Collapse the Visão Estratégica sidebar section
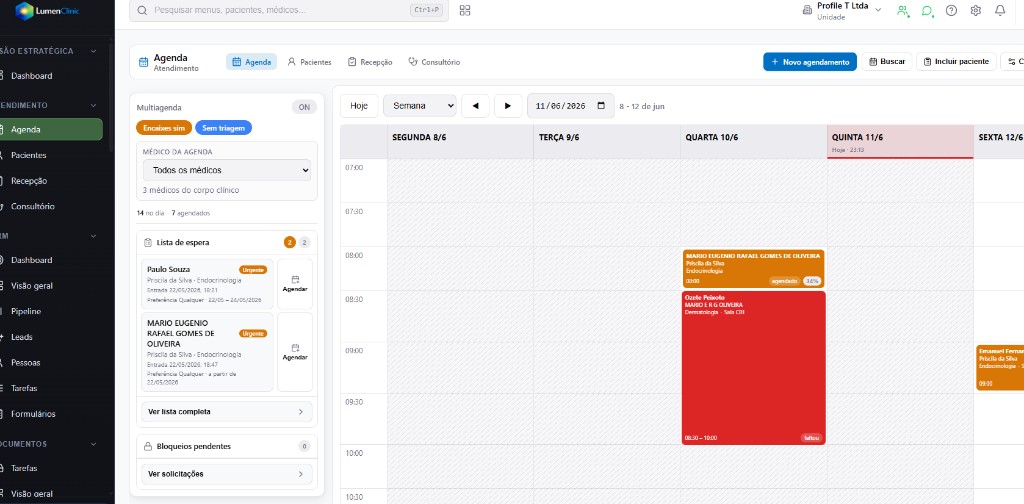Viewport: 1024px width, 504px height. tap(93, 51)
